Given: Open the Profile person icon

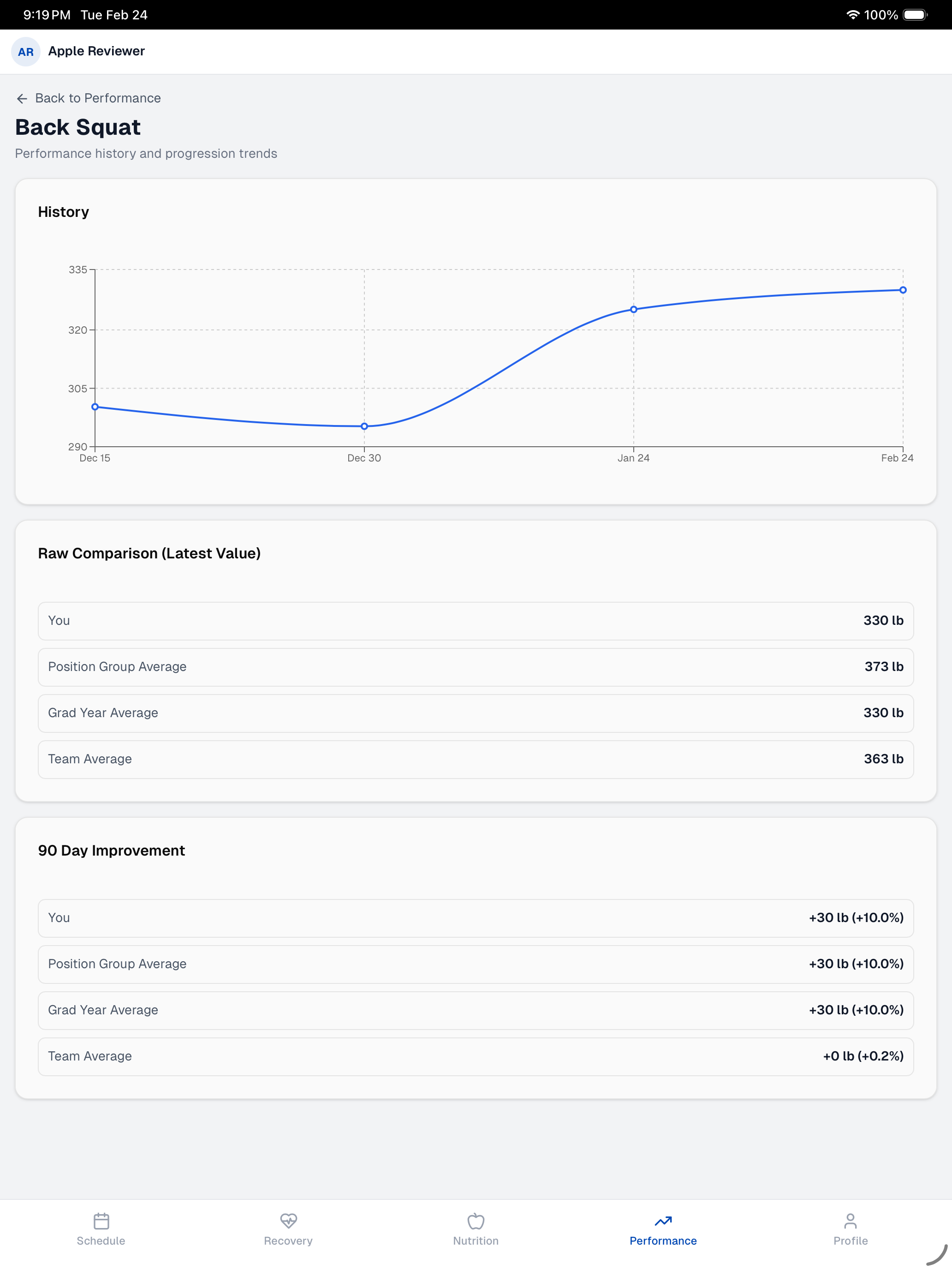Looking at the screenshot, I should tap(851, 1221).
